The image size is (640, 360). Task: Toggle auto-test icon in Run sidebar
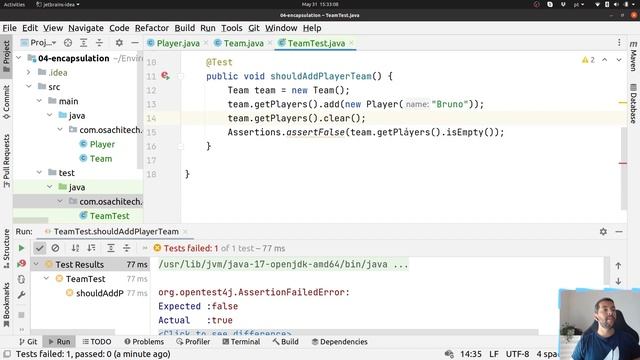coord(21,279)
